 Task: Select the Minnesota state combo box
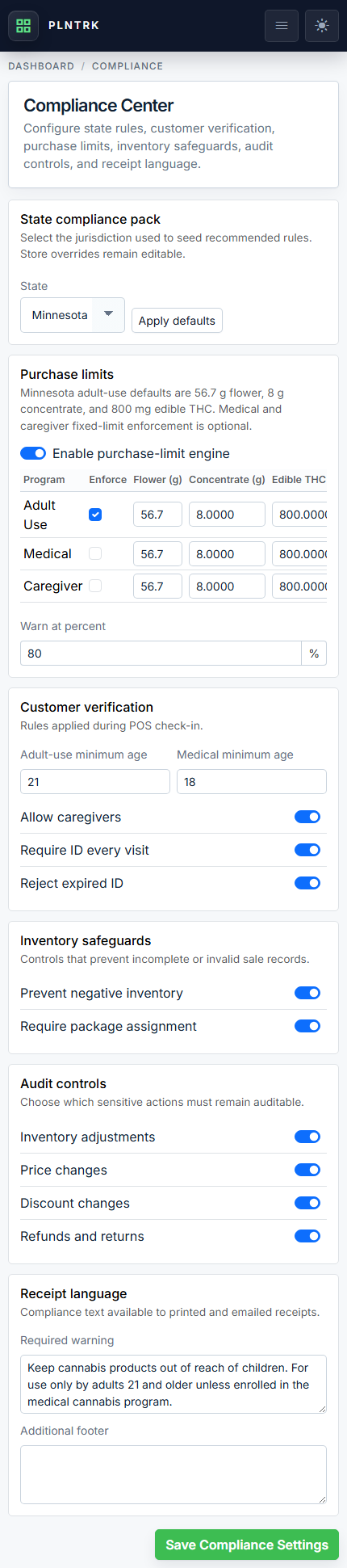(73, 315)
